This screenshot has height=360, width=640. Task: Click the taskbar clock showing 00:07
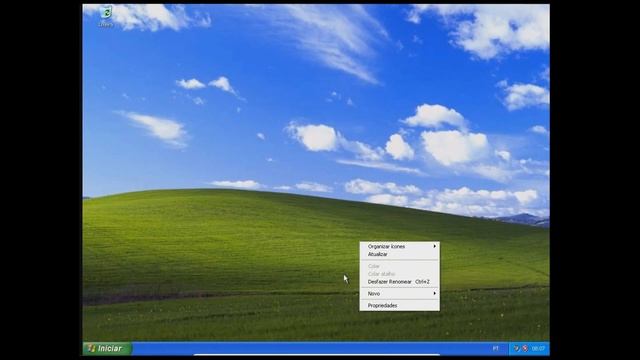click(x=538, y=349)
